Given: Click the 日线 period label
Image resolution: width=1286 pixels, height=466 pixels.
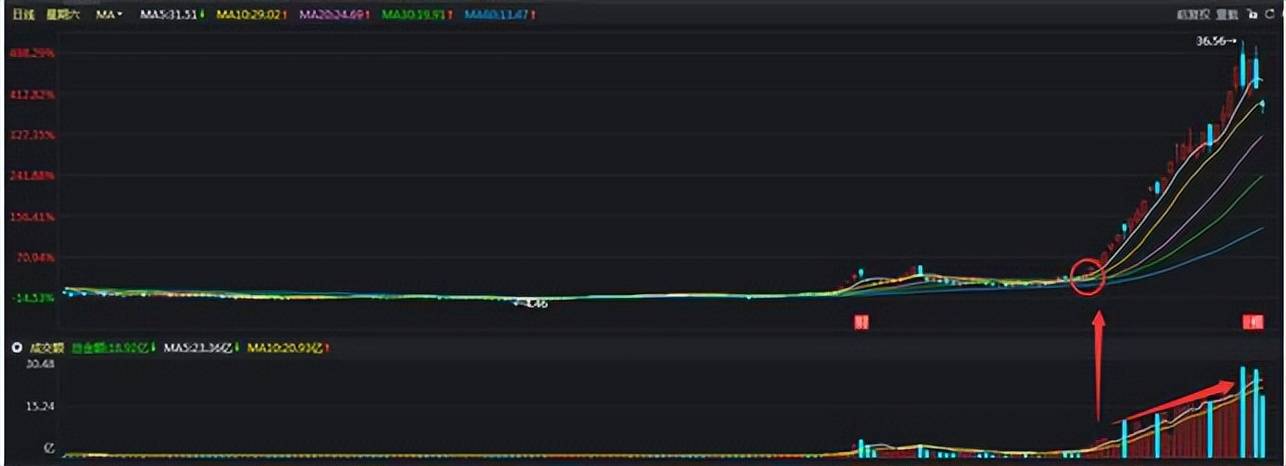Looking at the screenshot, I should click(20, 15).
